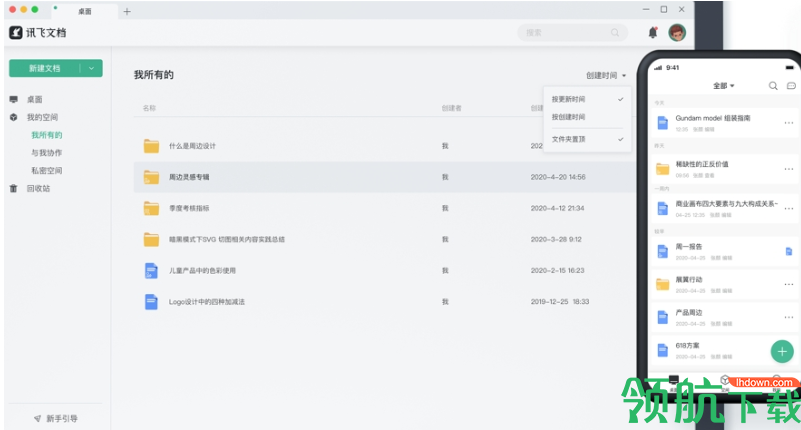Click document icon of 儿童产品中的色彩使用
801x430 pixels.
click(151, 271)
